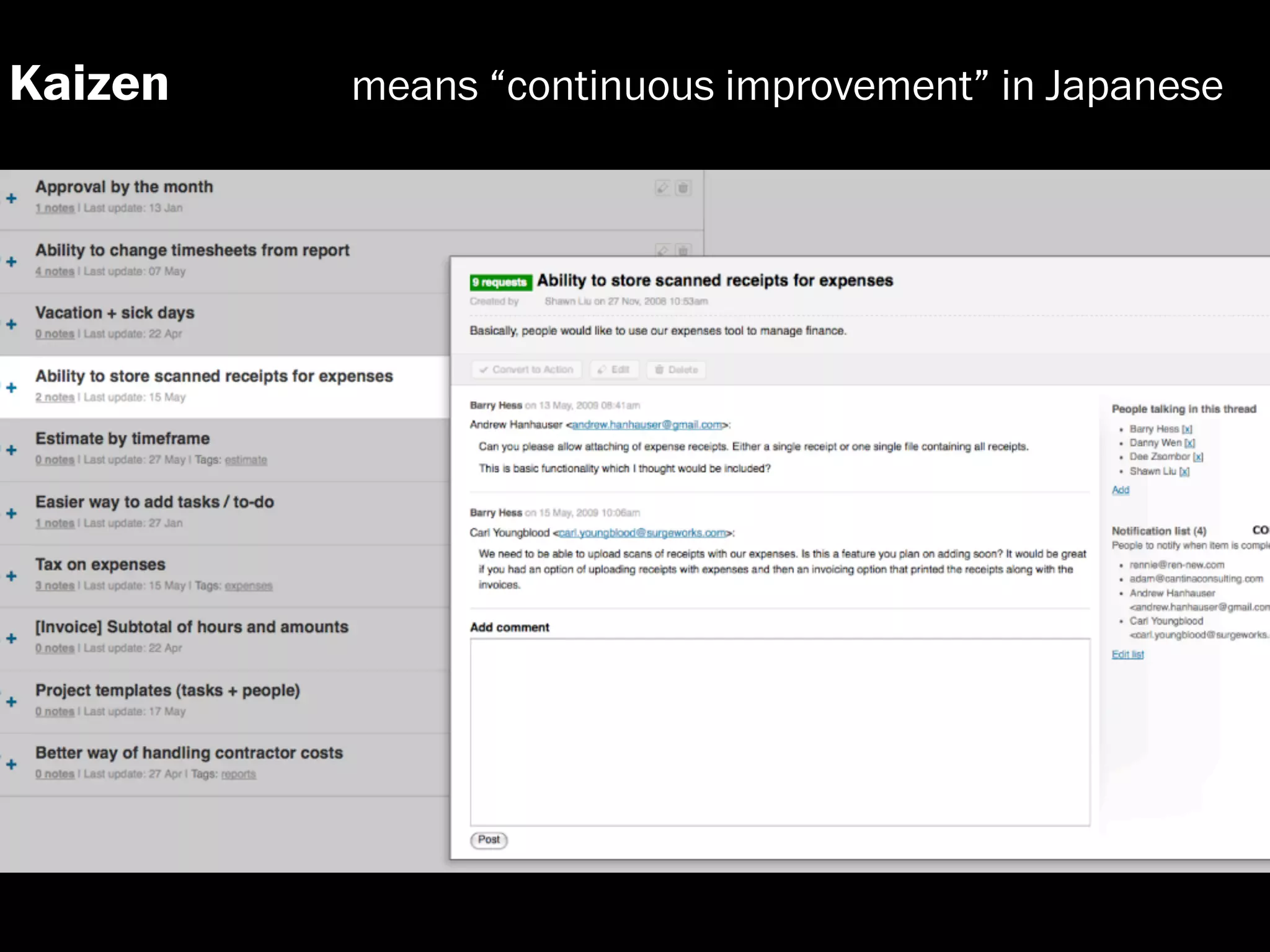The height and width of the screenshot is (952, 1270).
Task: Open '0 notes' link under contractor costs item
Action: (55, 774)
